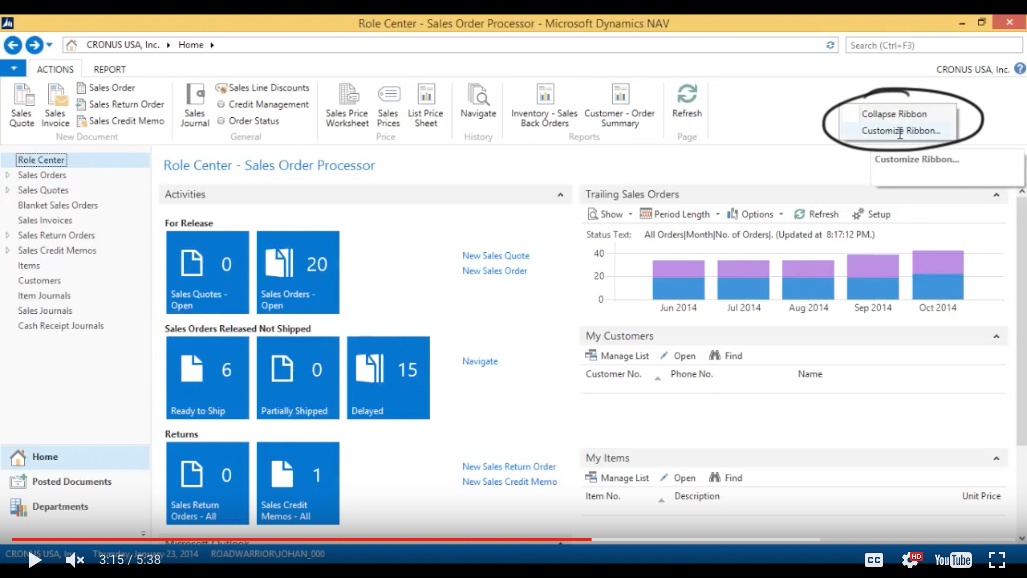Screen dimensions: 1027x578
Task: Open the Sales Quotes - Open tile
Action: (208, 272)
